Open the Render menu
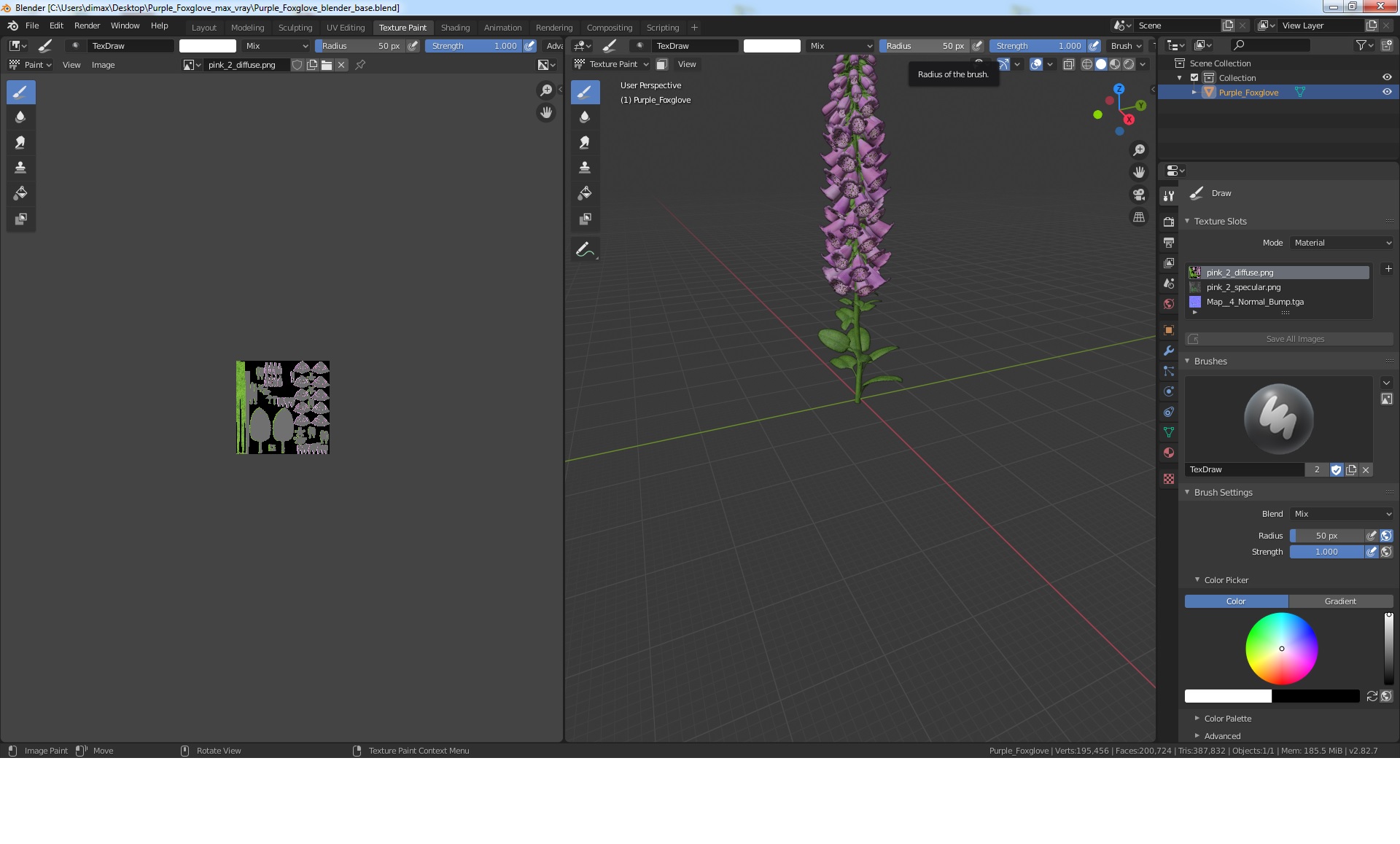 (x=87, y=26)
